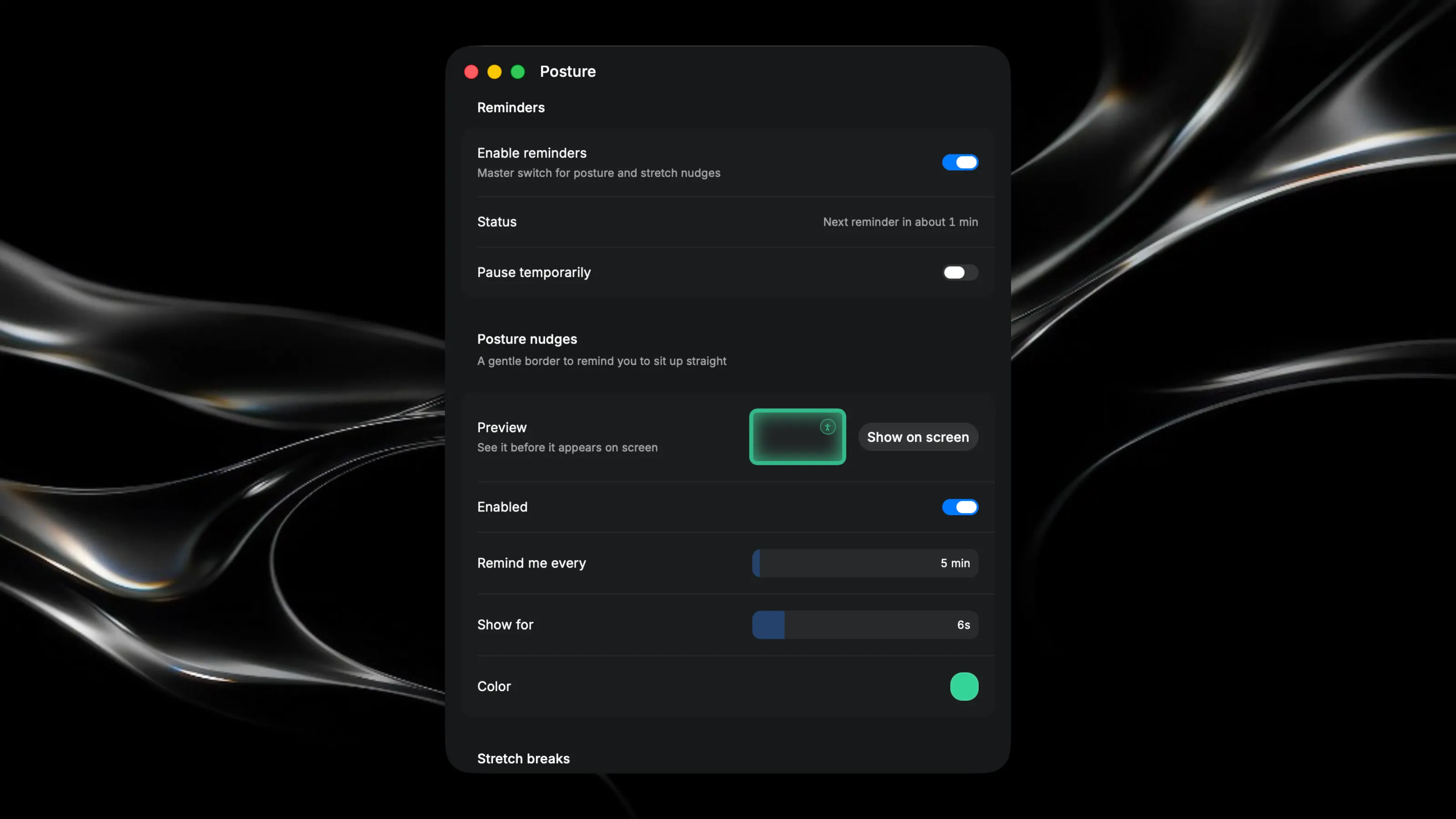Click the "Posture nudges" heading
Screen dimensions: 1456x819
click(527, 339)
